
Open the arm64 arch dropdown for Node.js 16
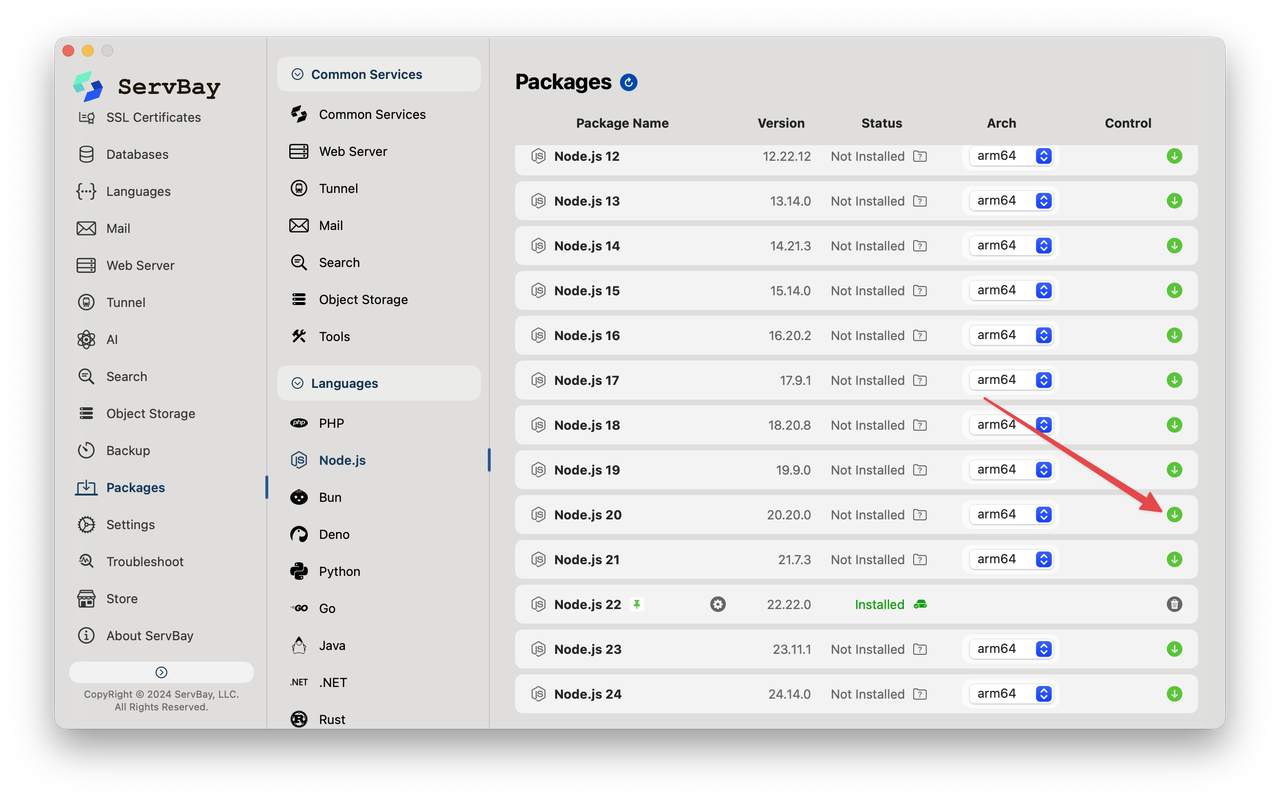pyautogui.click(x=1011, y=335)
